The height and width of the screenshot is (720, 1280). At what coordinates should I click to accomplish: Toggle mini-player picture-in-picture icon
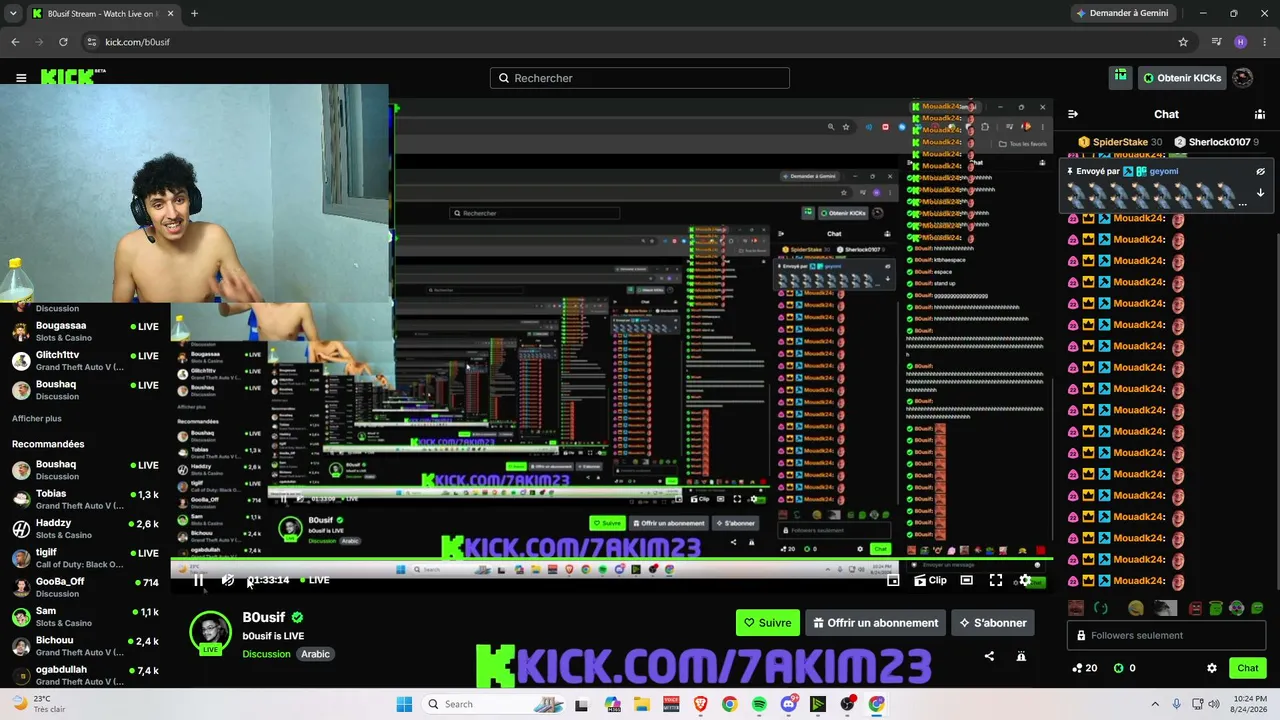[x=893, y=580]
